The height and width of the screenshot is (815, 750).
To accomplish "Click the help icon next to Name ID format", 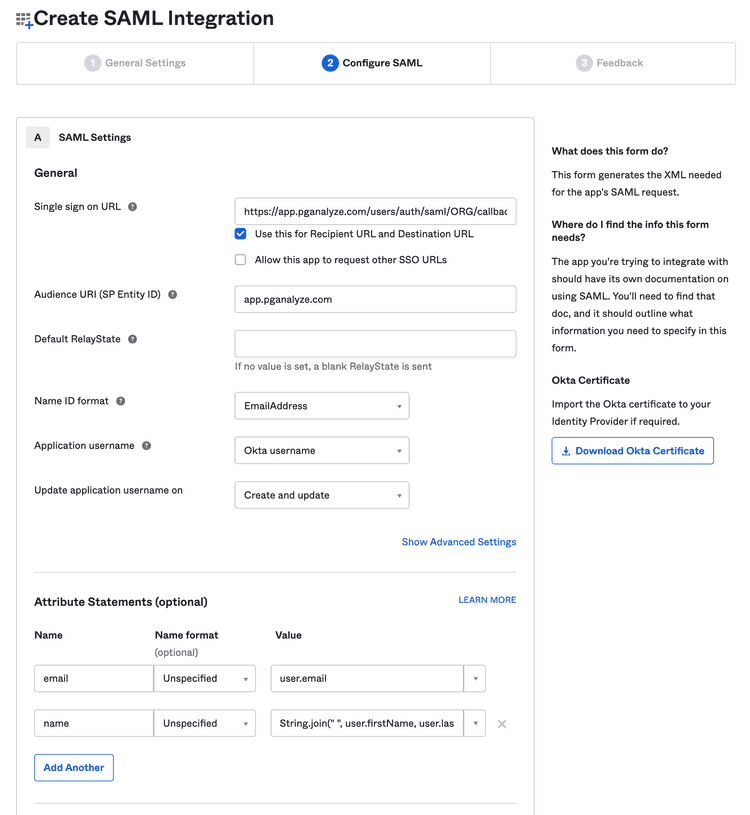I will point(121,401).
